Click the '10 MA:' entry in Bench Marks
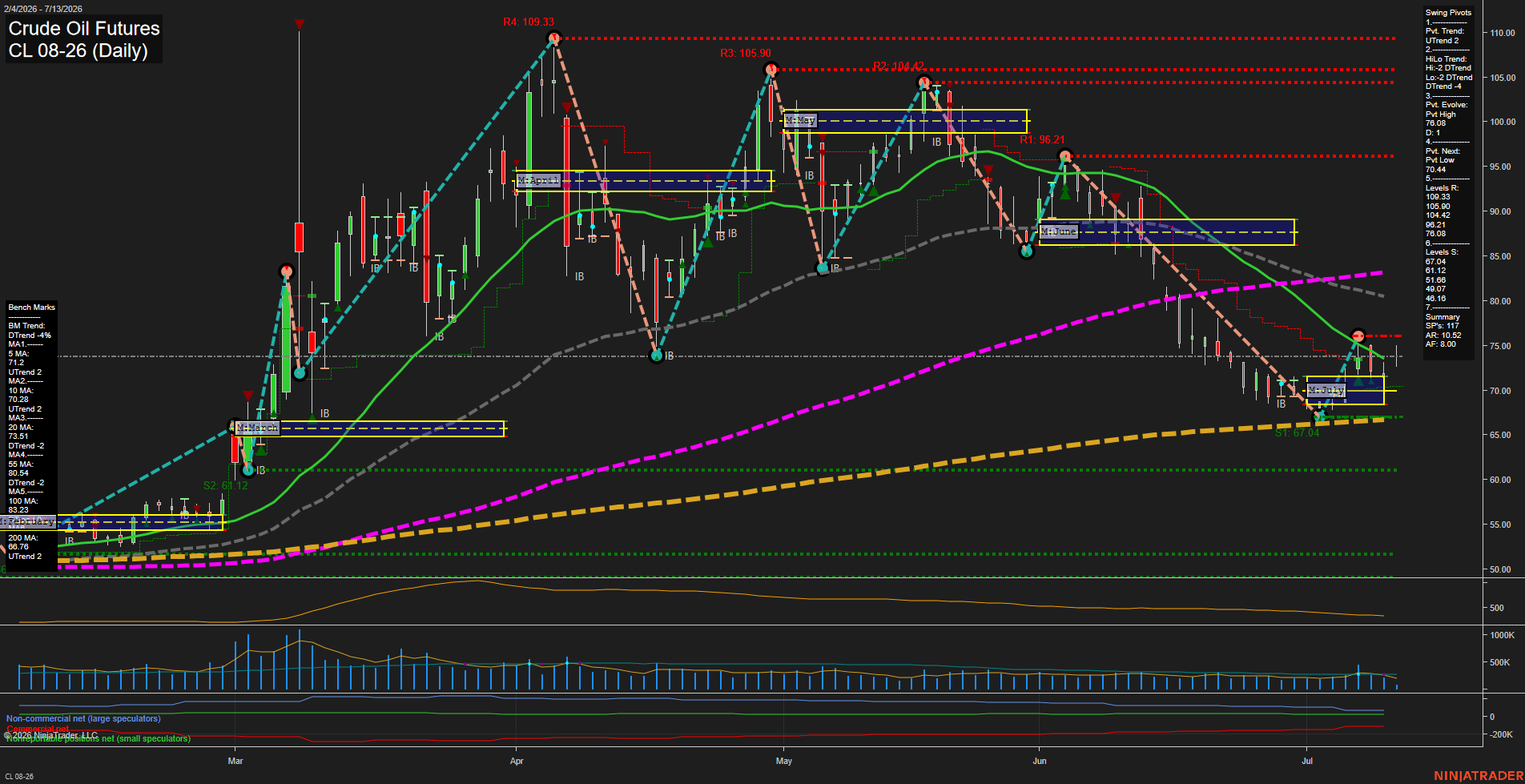This screenshot has width=1525, height=784. [21, 391]
